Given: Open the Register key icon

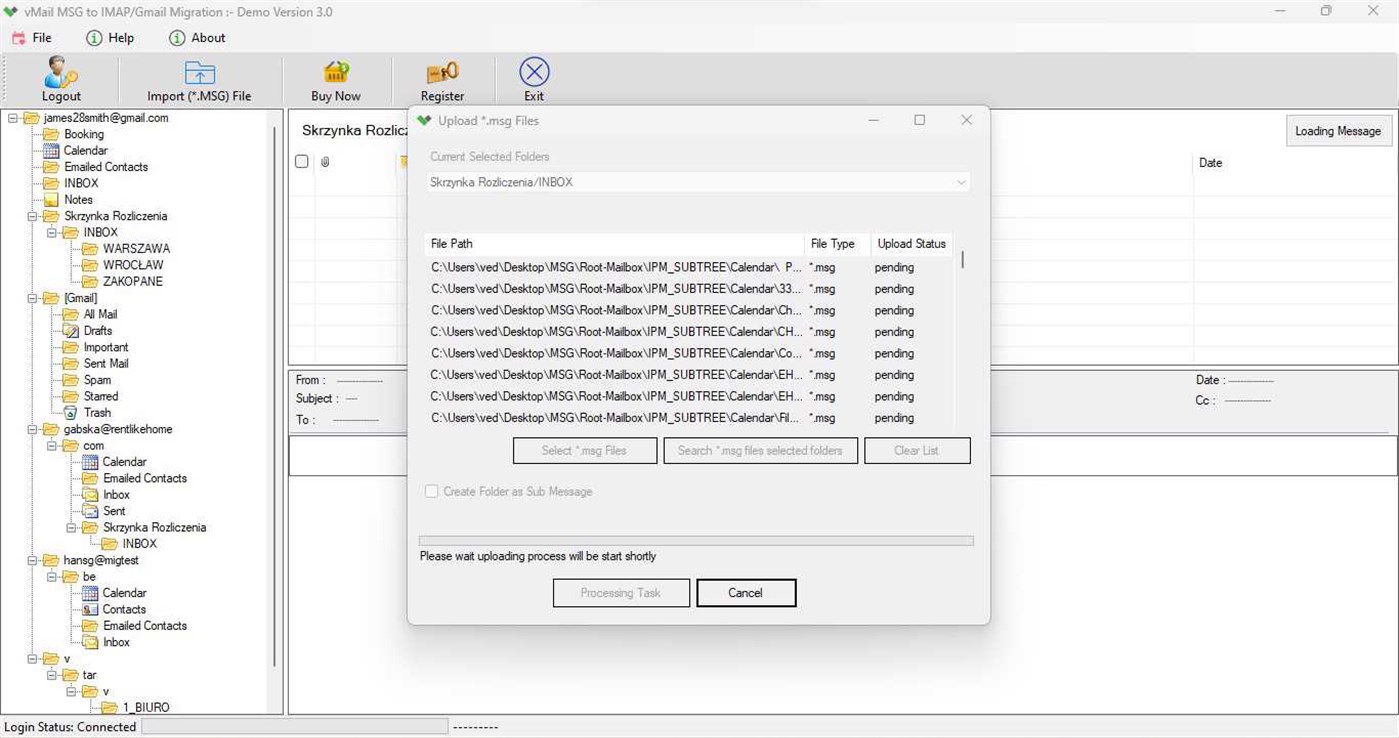Looking at the screenshot, I should (x=442, y=73).
